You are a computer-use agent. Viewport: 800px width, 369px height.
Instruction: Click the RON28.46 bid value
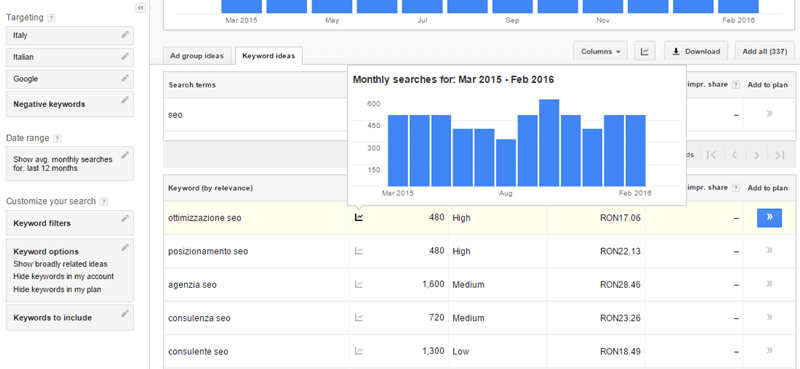[620, 285]
